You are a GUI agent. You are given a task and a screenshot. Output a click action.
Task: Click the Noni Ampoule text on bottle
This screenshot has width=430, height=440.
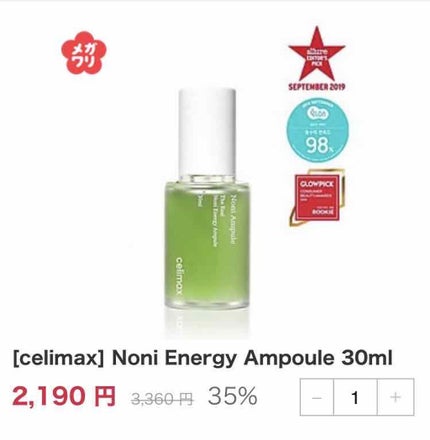[233, 220]
